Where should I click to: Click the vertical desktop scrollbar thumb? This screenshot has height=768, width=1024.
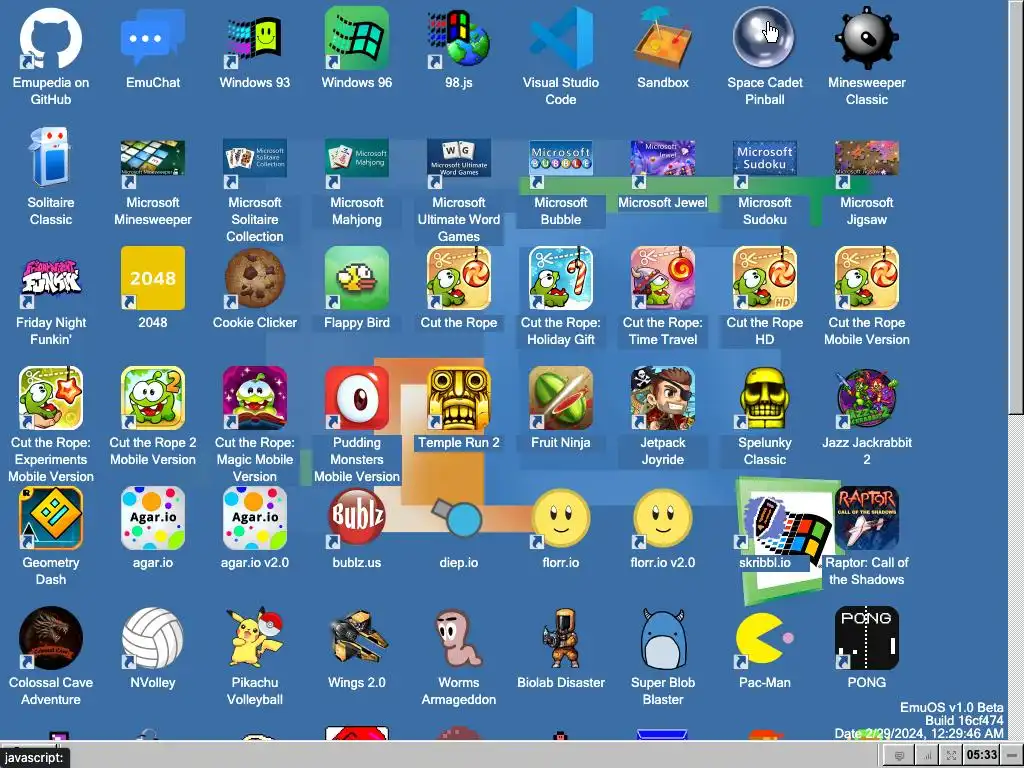pos(1016,206)
